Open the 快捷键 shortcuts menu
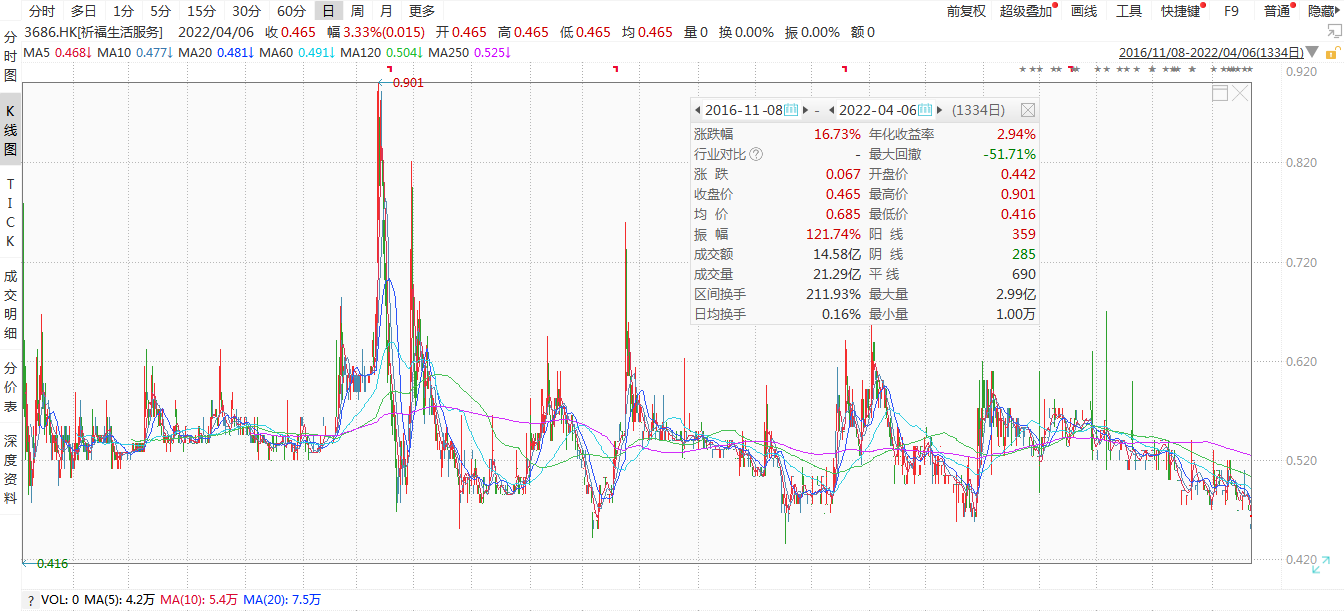Image resolution: width=1344 pixels, height=611 pixels. pos(1180,11)
